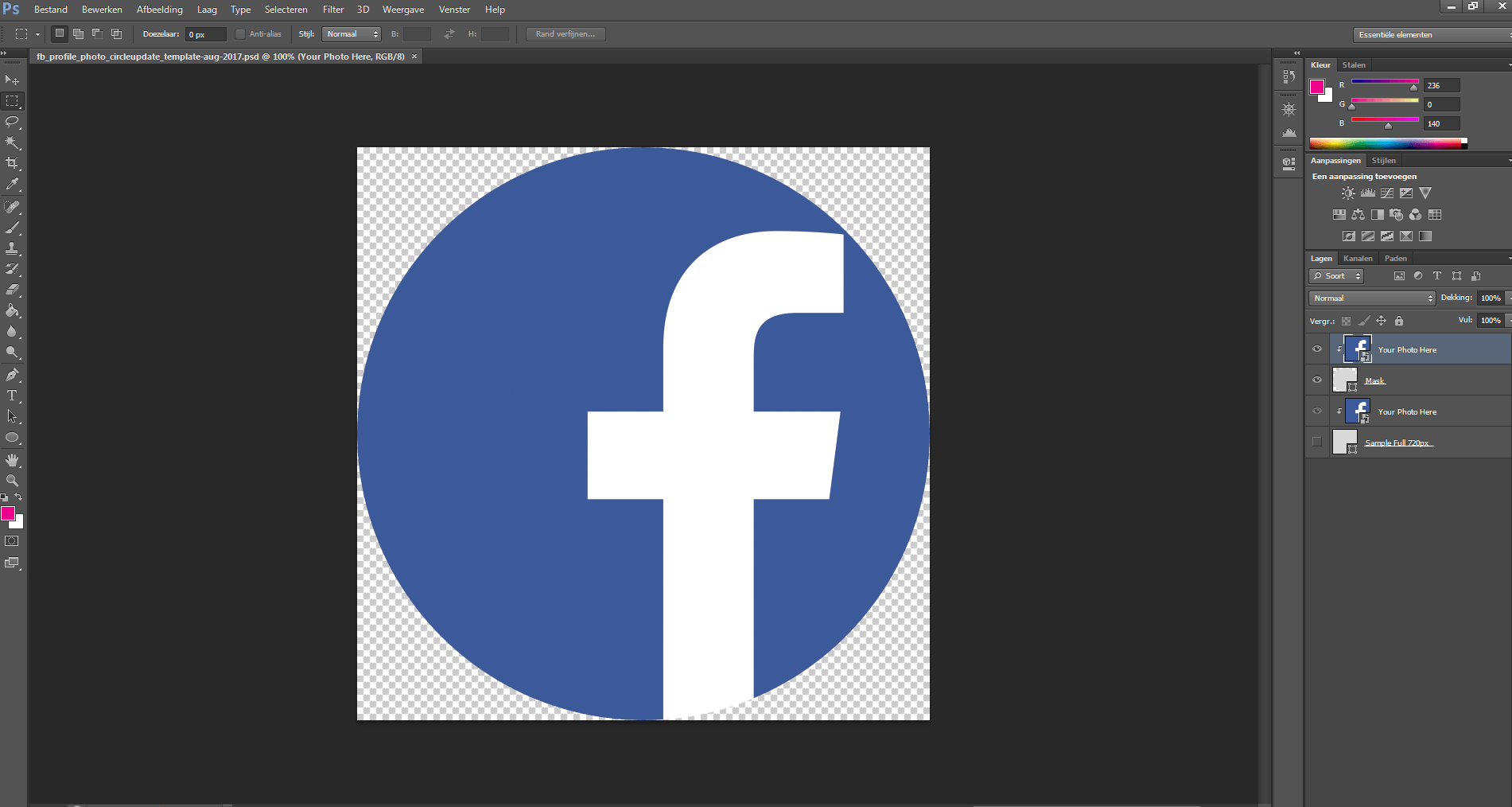Screen dimensions: 1512x807
Task: Switch to the Kanalen tab
Action: point(1358,259)
